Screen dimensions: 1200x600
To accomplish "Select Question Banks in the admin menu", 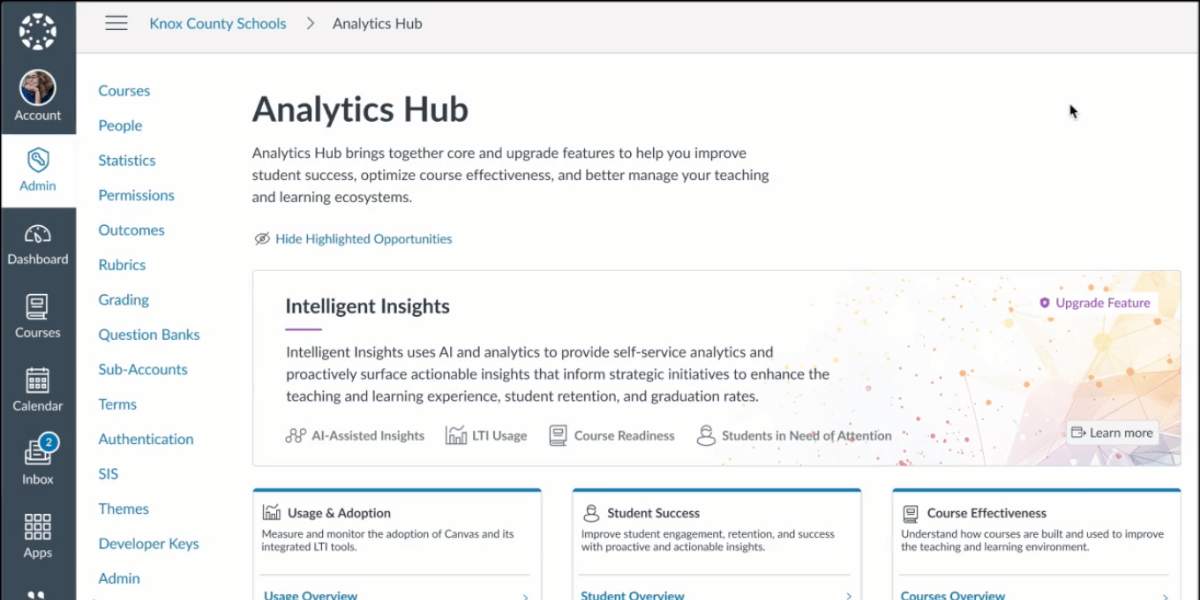I will 149,334.
